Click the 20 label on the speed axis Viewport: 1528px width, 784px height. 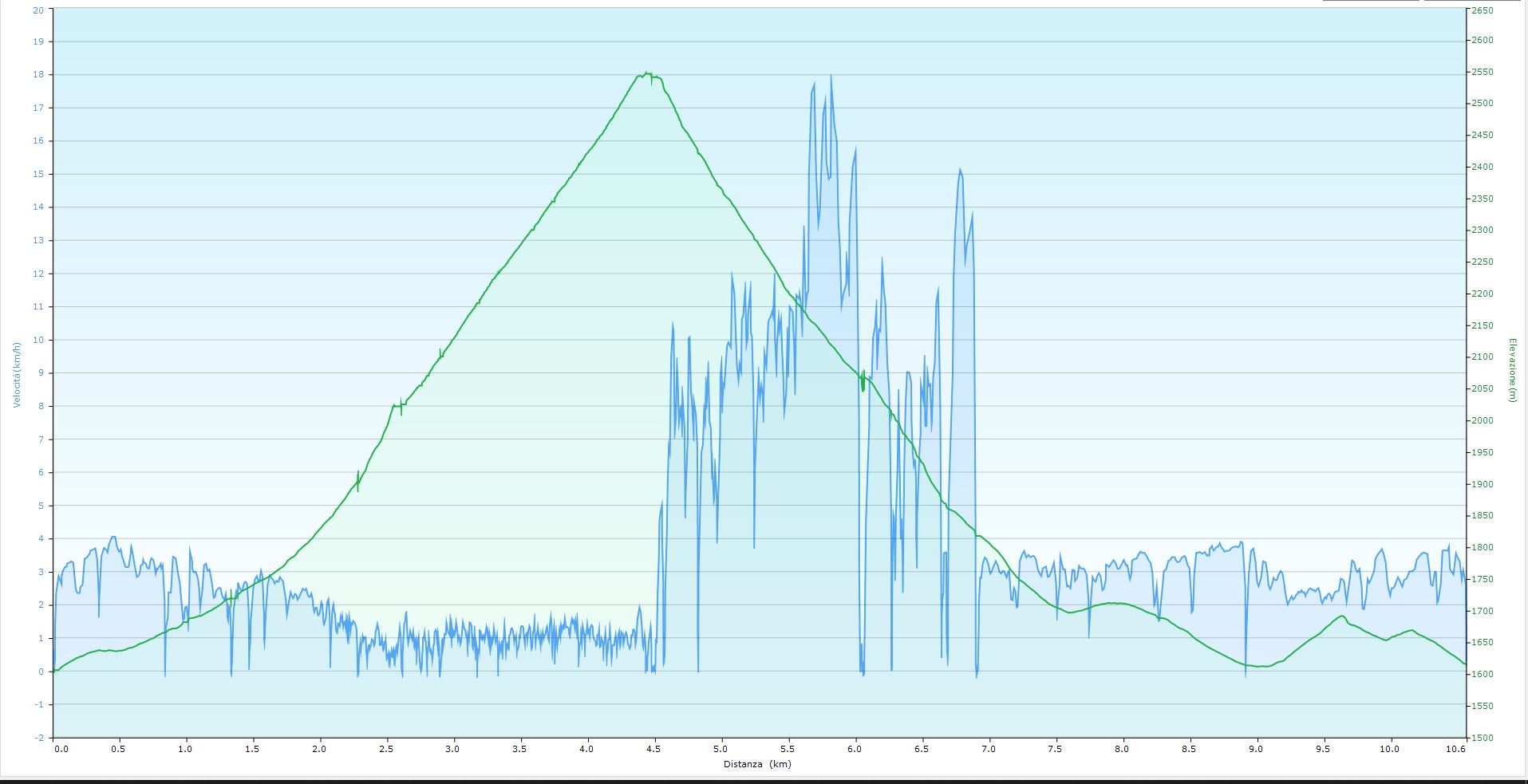[38, 10]
